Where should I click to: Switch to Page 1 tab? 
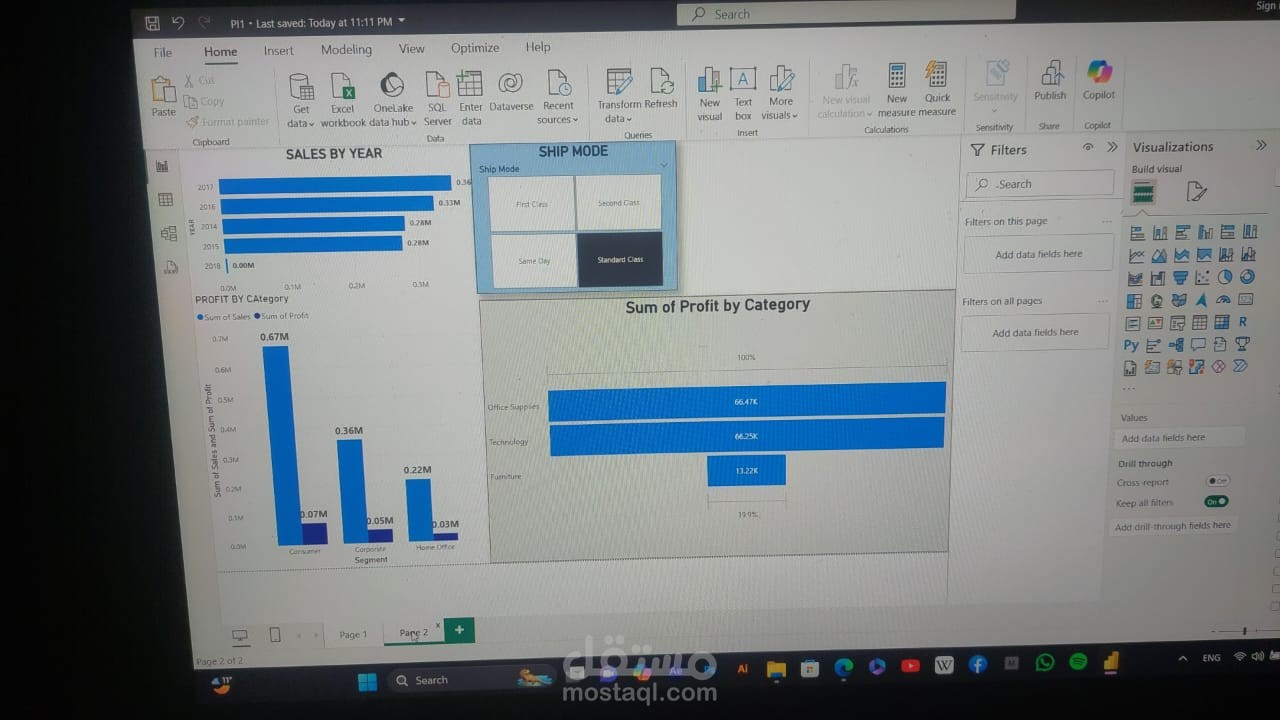(x=353, y=634)
